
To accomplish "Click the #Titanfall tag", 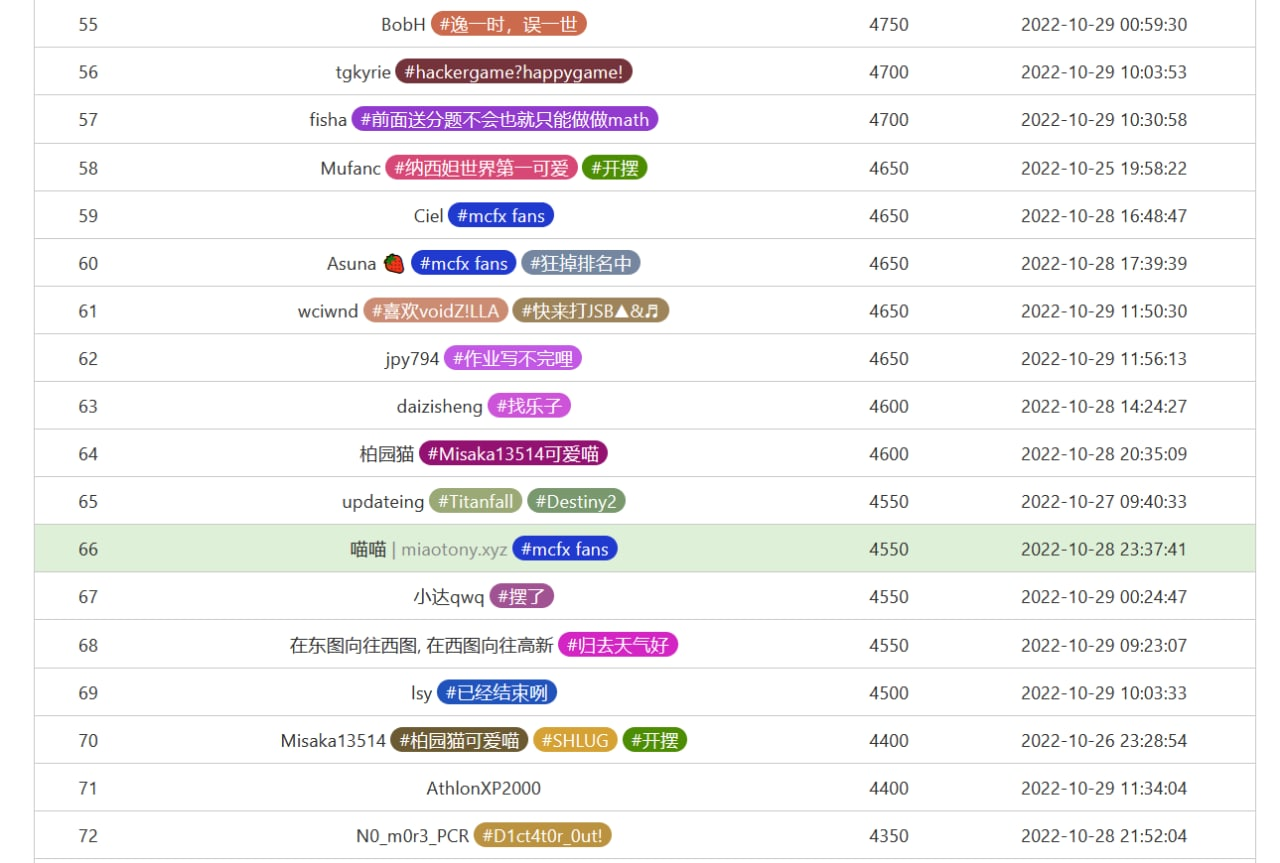I will (476, 502).
